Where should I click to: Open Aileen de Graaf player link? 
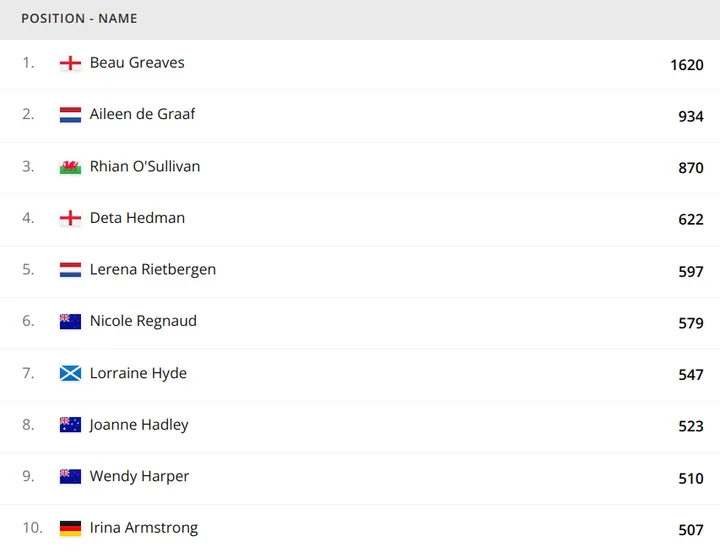142,114
